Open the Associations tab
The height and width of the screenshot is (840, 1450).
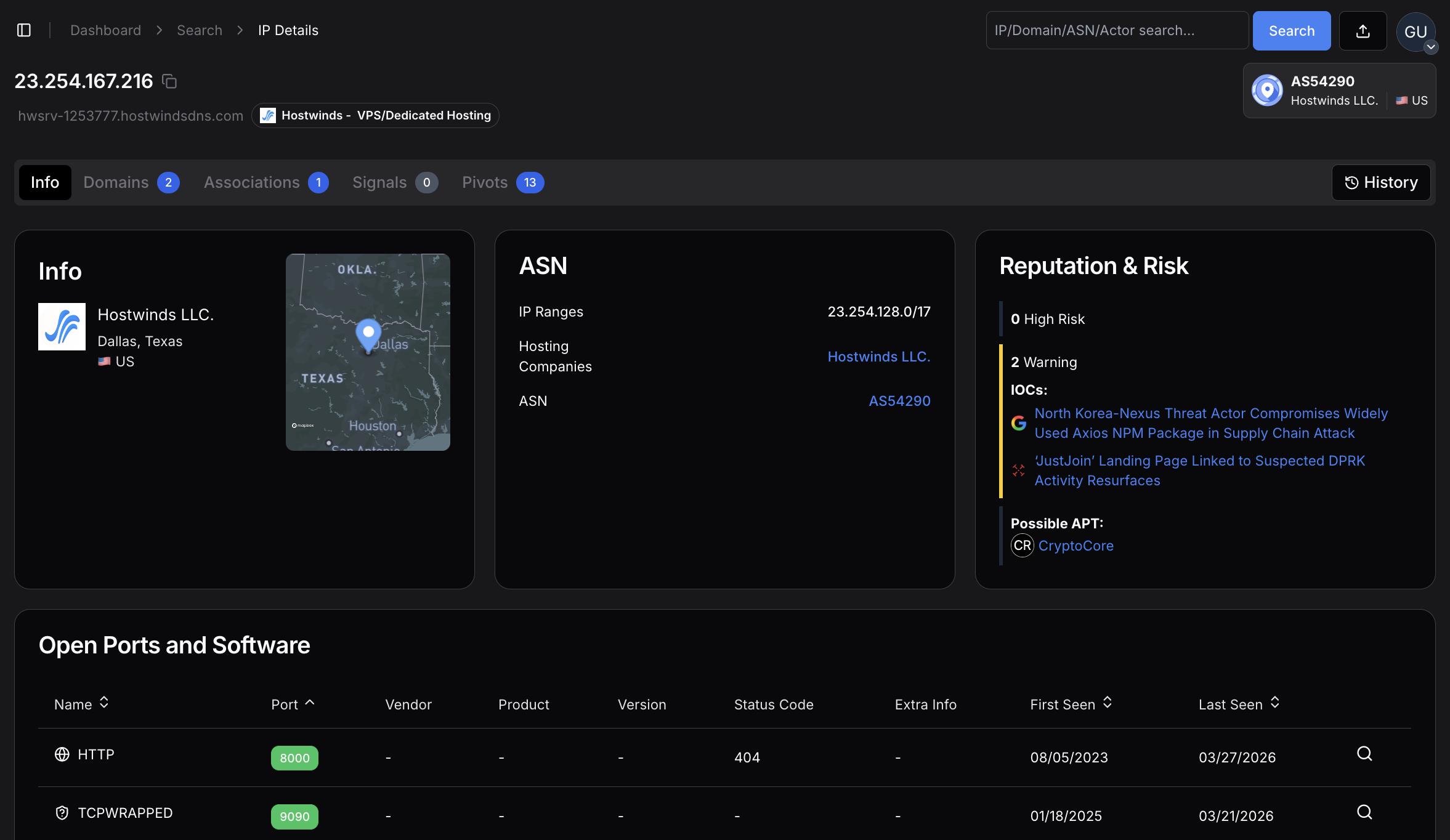tap(265, 182)
